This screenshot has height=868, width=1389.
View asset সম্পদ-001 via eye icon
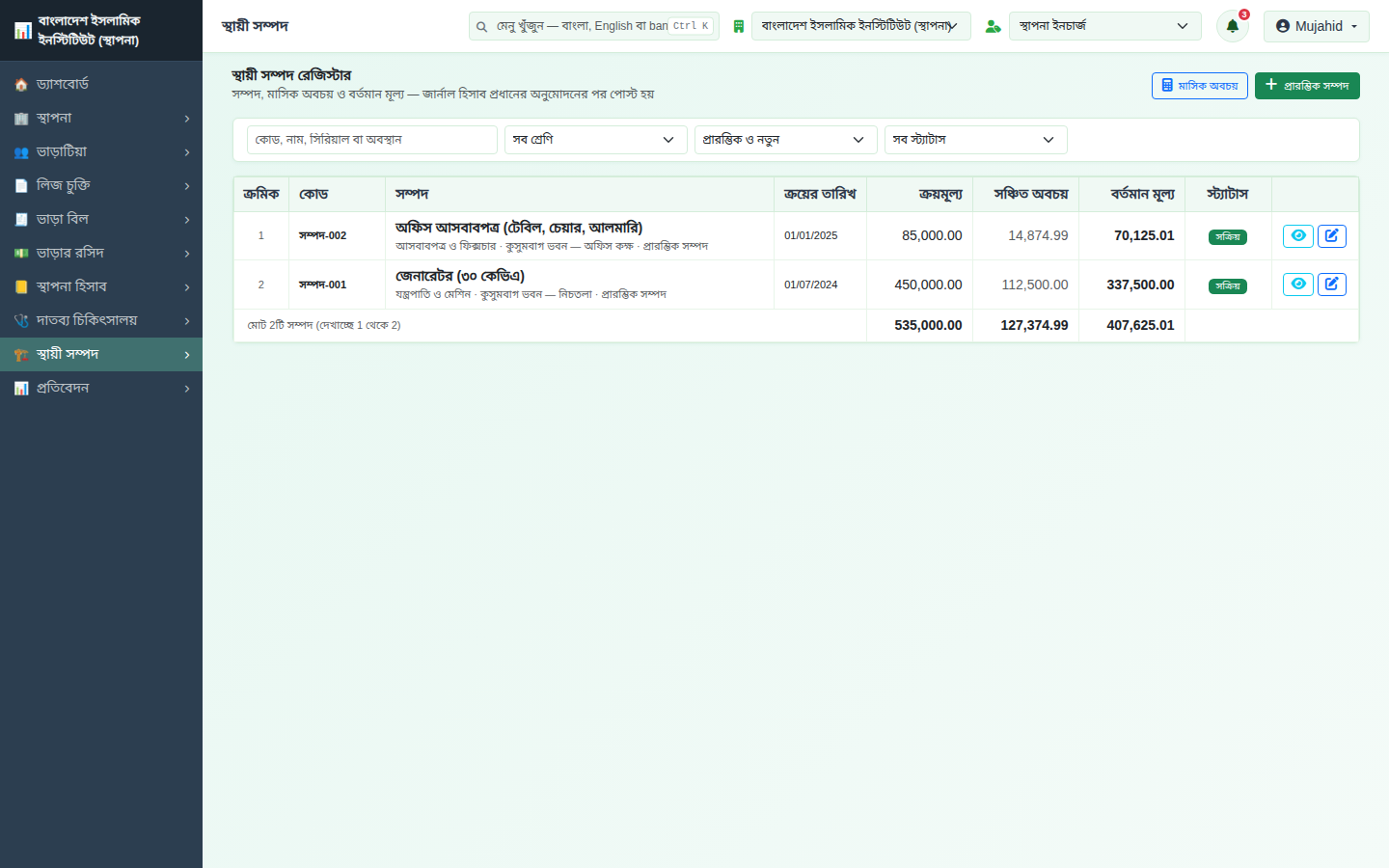pyautogui.click(x=1298, y=285)
